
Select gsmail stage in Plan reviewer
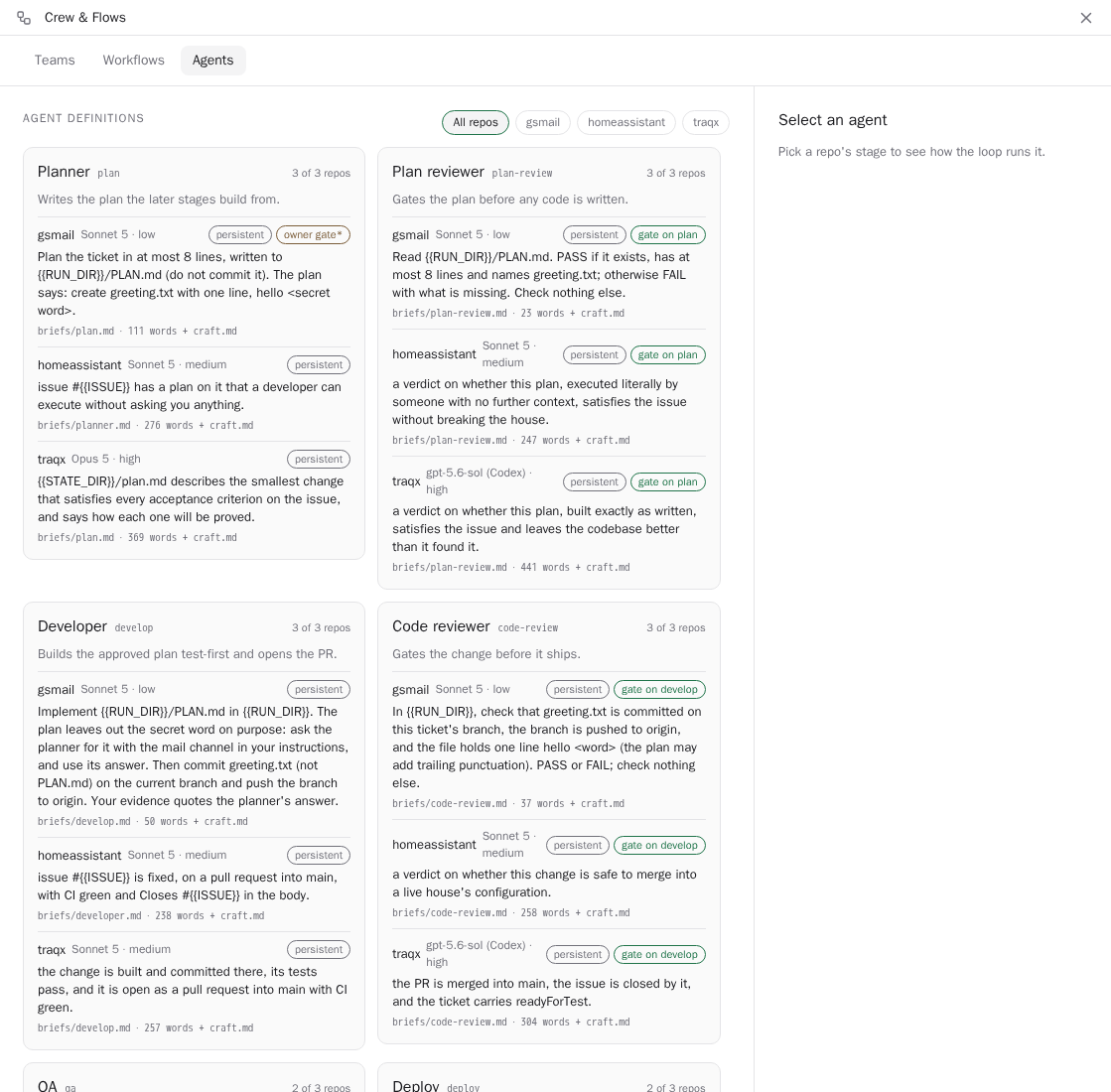coord(548,273)
